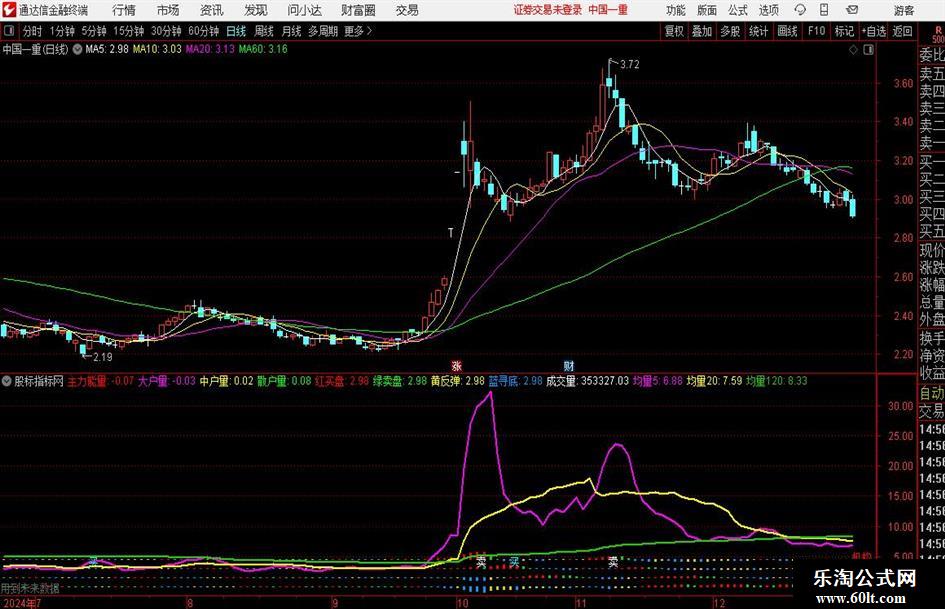Switch to 5分钟 period

coord(94,31)
